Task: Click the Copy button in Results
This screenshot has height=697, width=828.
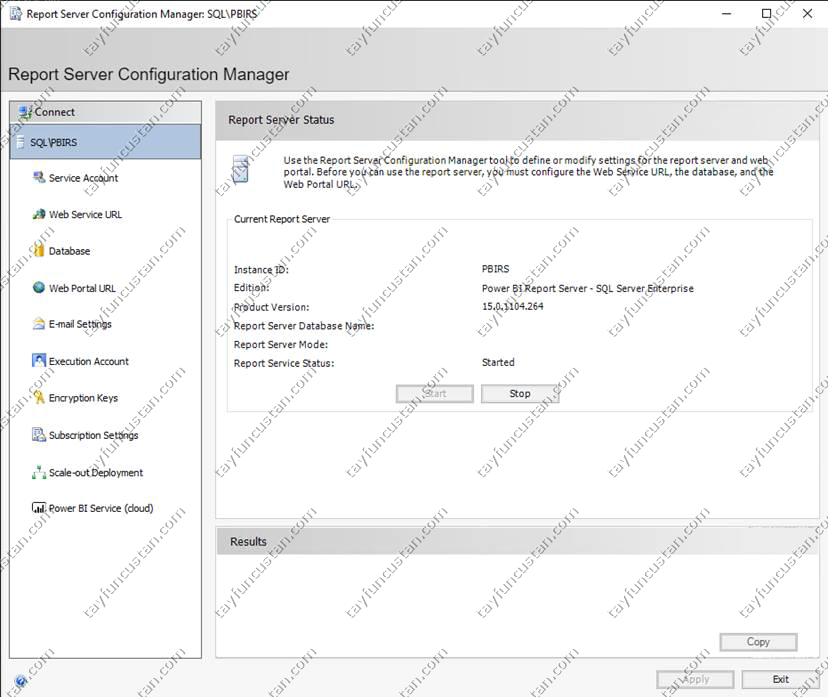Action: 758,642
